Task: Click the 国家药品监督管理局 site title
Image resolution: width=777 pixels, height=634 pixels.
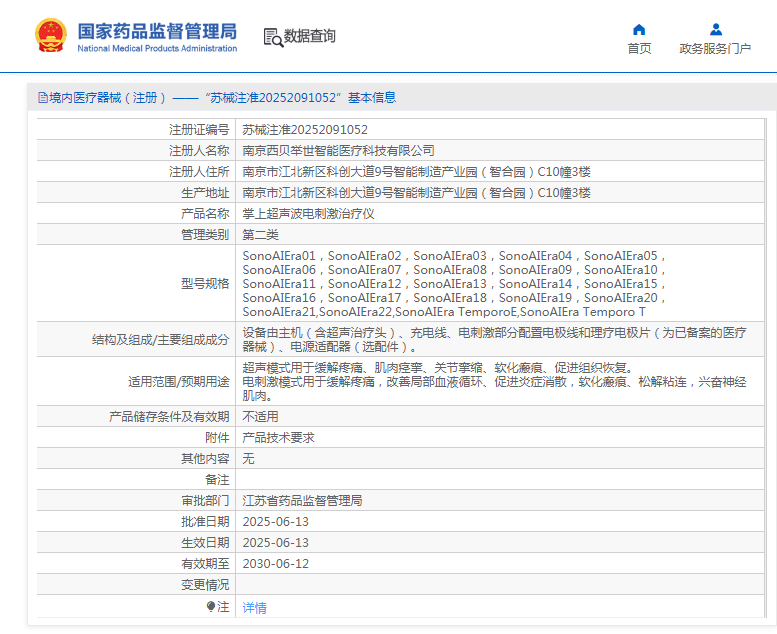Action: coord(157,30)
